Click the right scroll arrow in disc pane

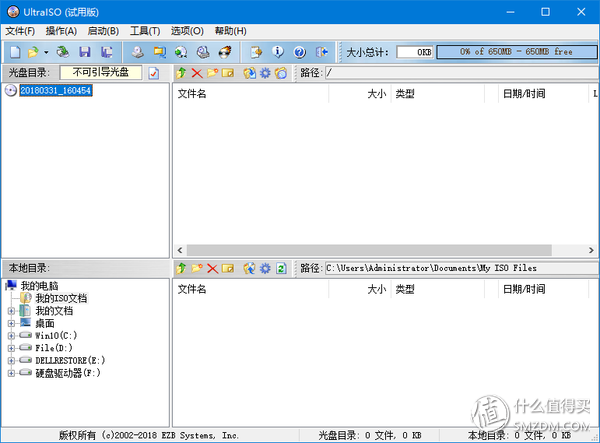pos(591,250)
